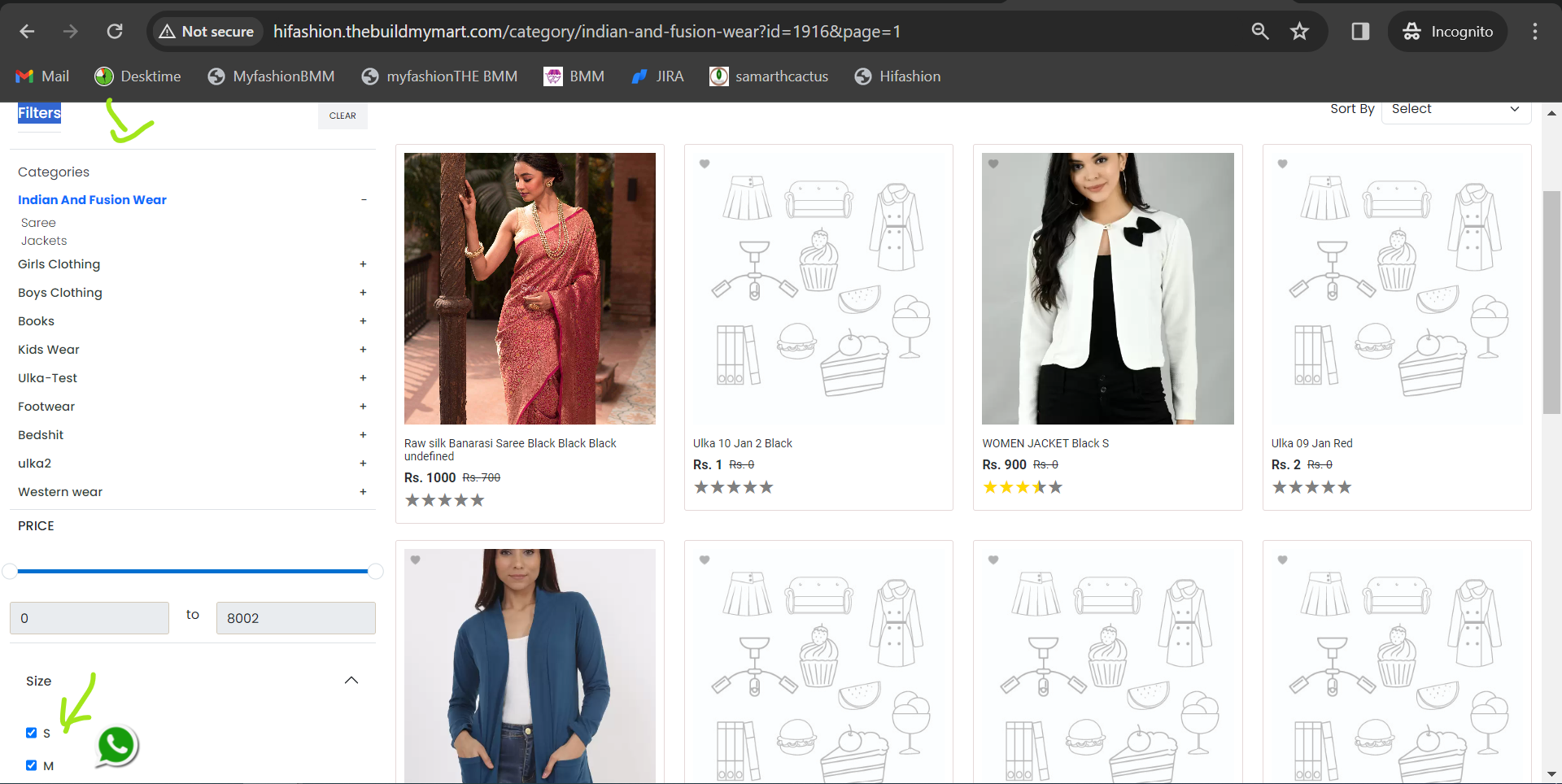Rate the WOMEN JACKET five stars
The image size is (1562, 784).
coord(1055,487)
